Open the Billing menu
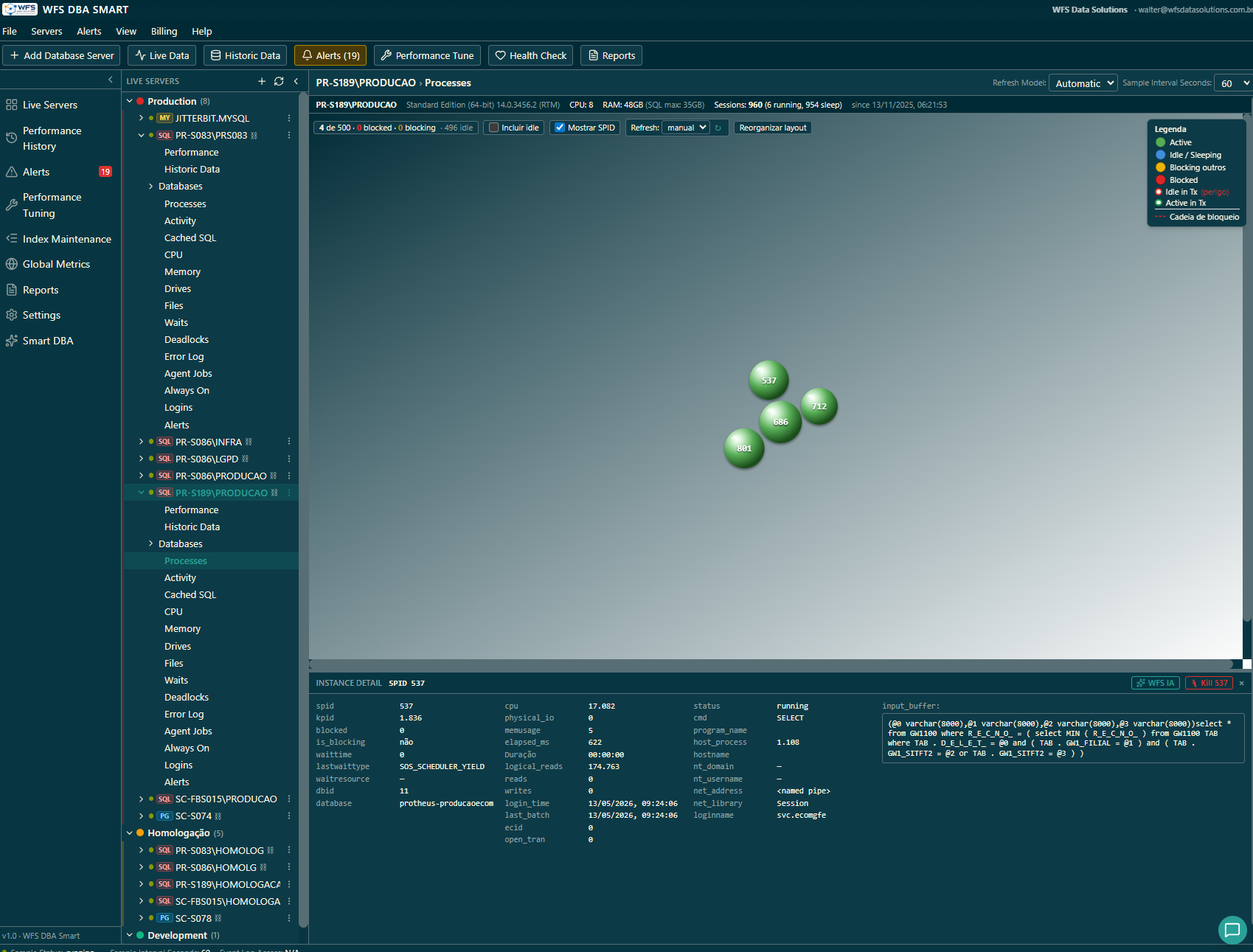Image resolution: width=1253 pixels, height=952 pixels. point(164,31)
